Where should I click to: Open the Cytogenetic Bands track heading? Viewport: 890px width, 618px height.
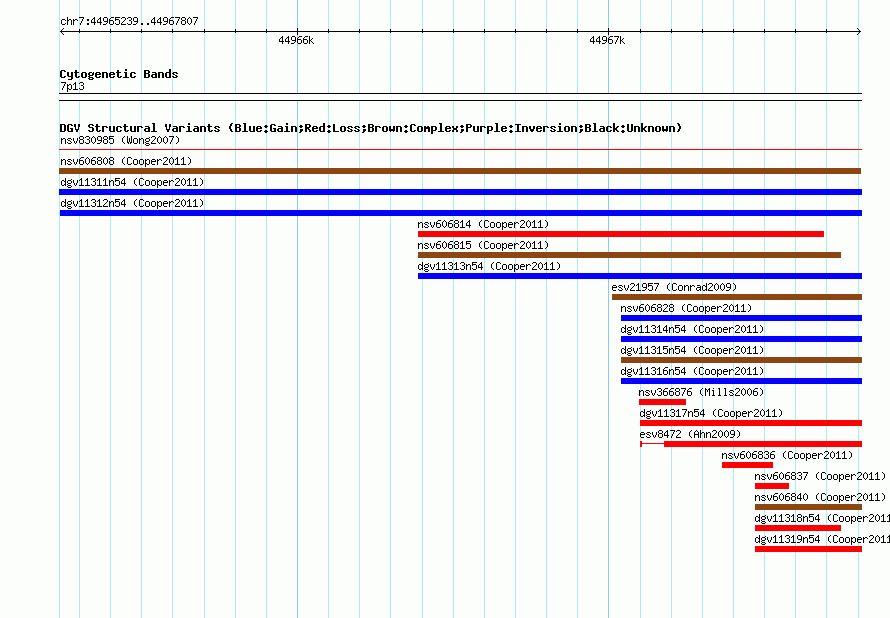click(x=119, y=74)
